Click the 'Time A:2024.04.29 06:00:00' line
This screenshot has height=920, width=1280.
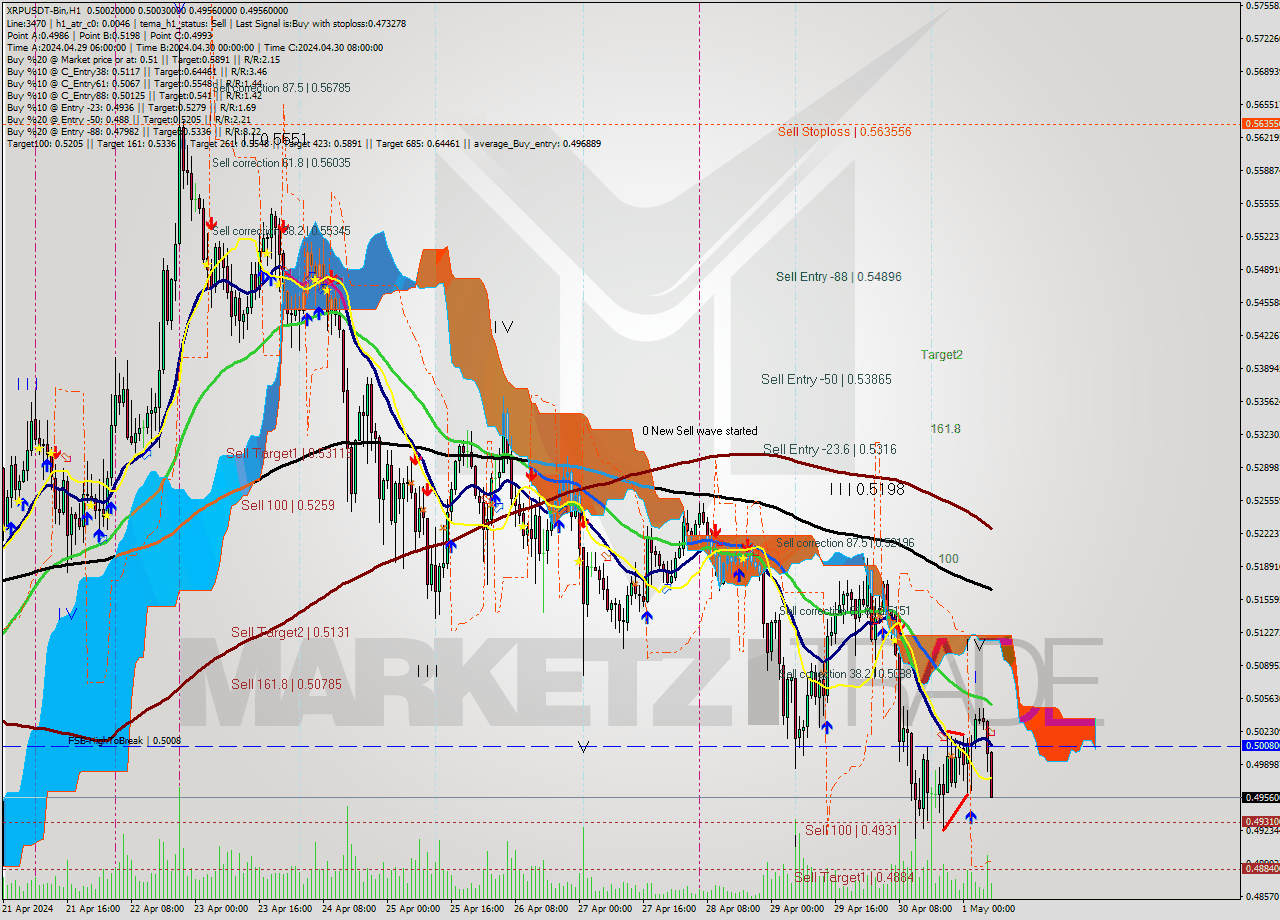point(67,47)
